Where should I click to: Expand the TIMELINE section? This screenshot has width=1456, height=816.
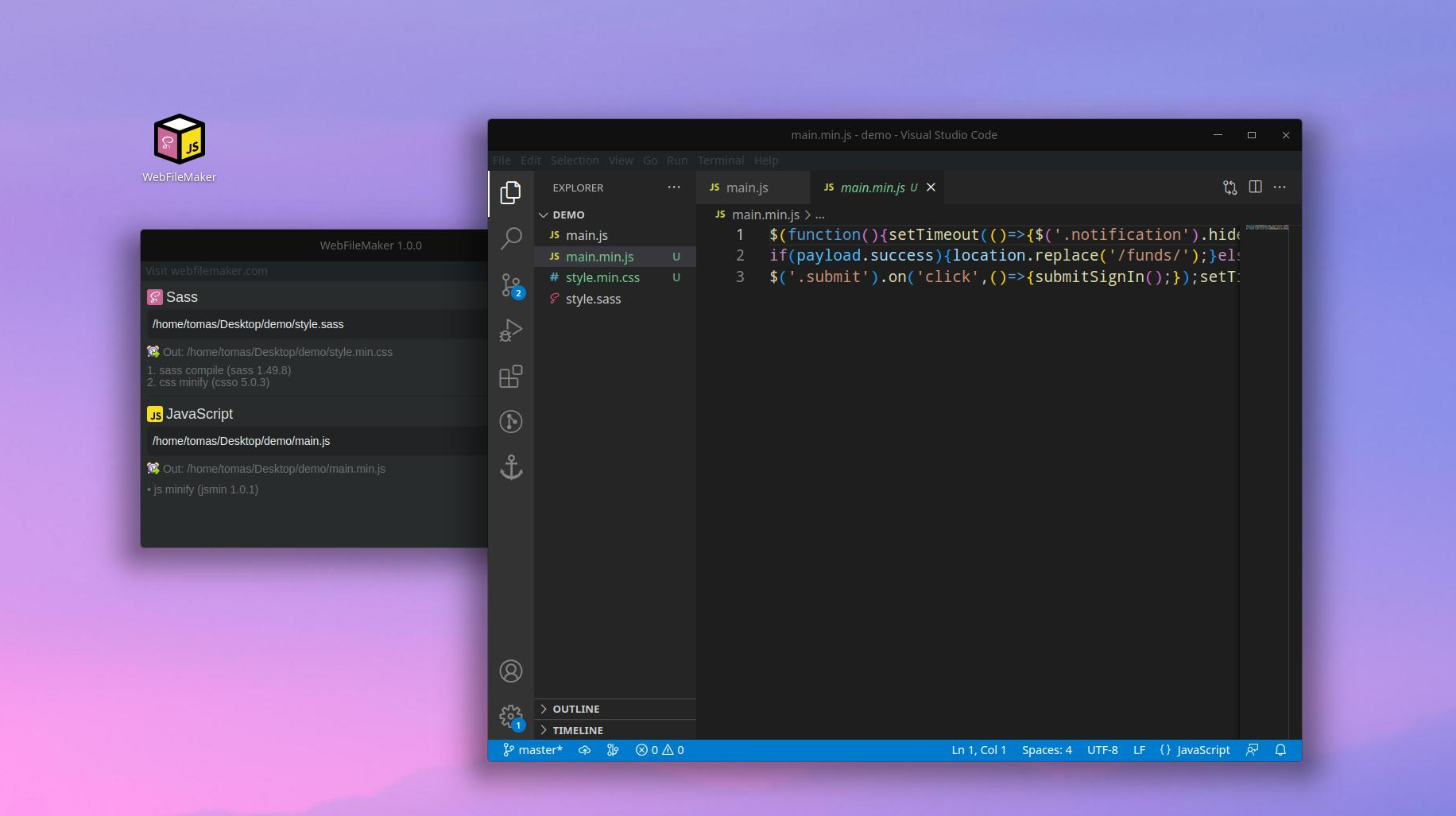(578, 730)
